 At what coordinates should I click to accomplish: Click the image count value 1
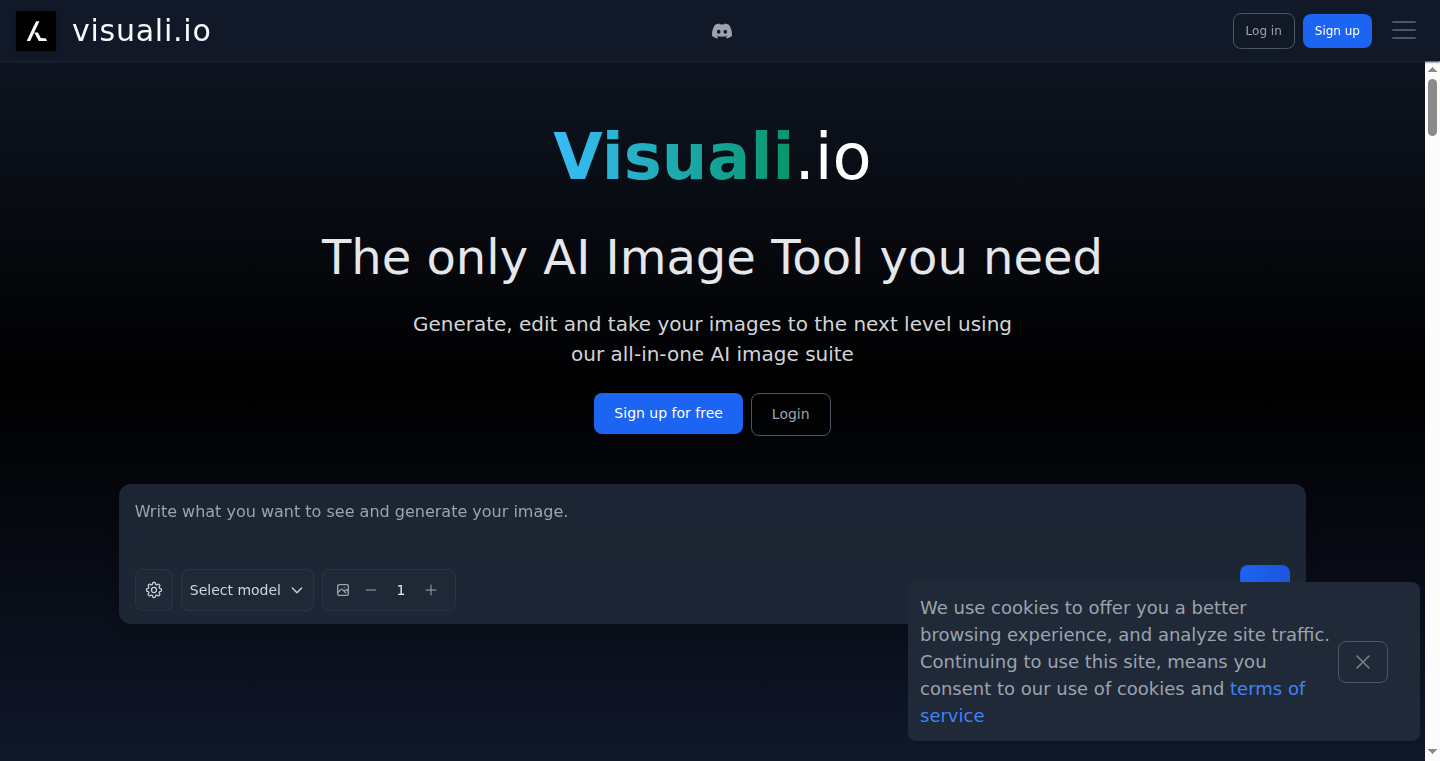[401, 590]
